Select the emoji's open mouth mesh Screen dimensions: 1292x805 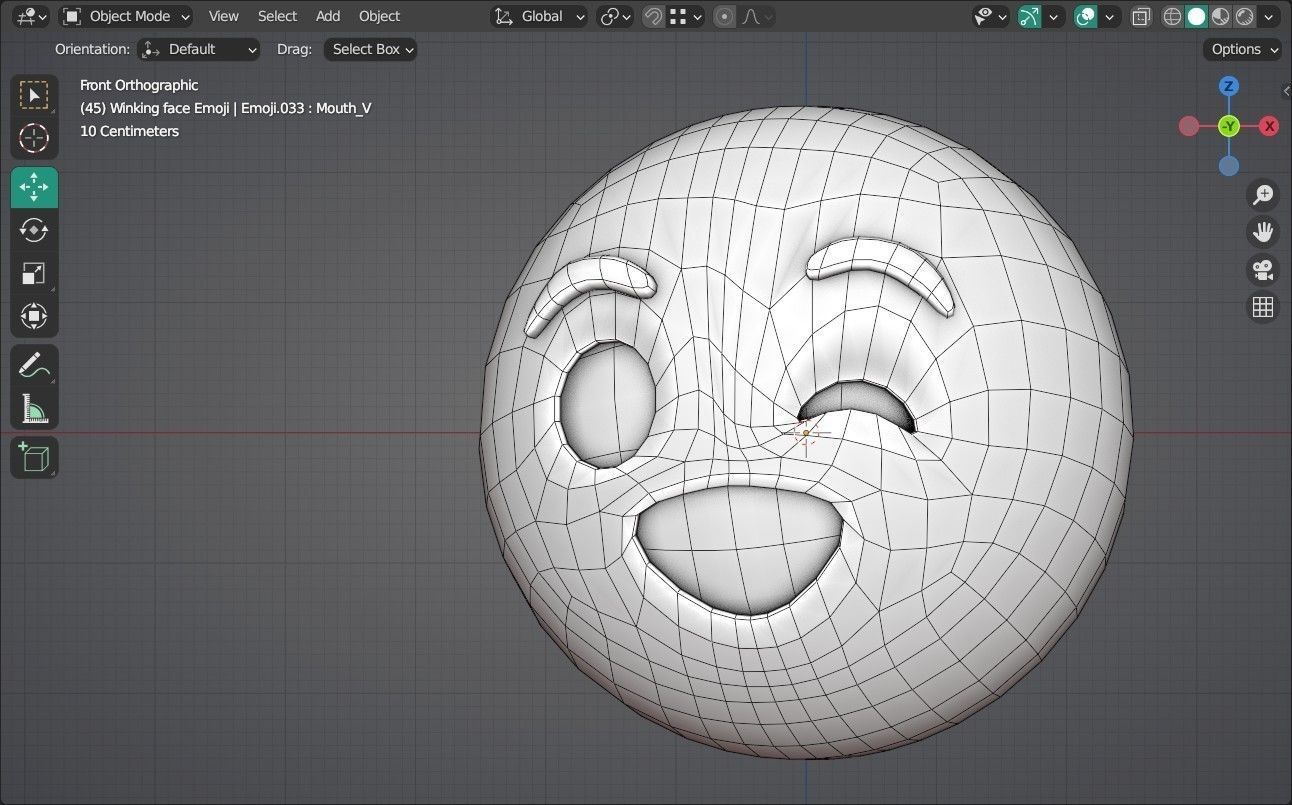[x=738, y=549]
